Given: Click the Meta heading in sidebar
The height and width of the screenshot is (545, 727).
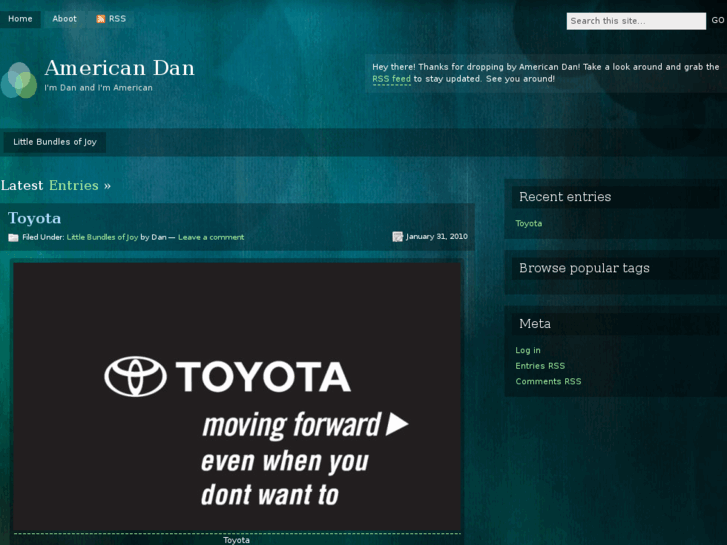Looking at the screenshot, I should [535, 324].
